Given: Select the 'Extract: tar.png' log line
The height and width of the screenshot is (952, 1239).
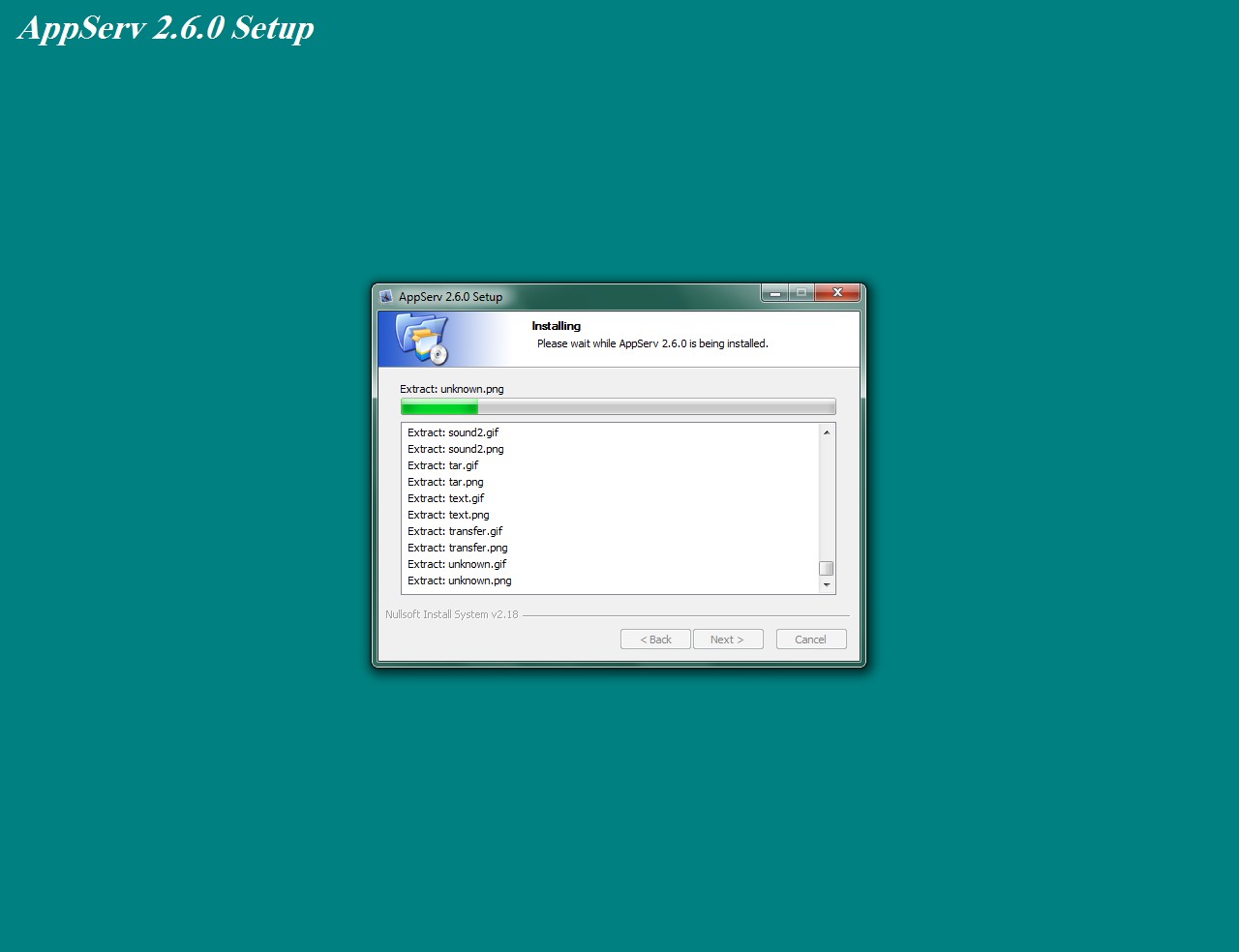Looking at the screenshot, I should tap(445, 482).
